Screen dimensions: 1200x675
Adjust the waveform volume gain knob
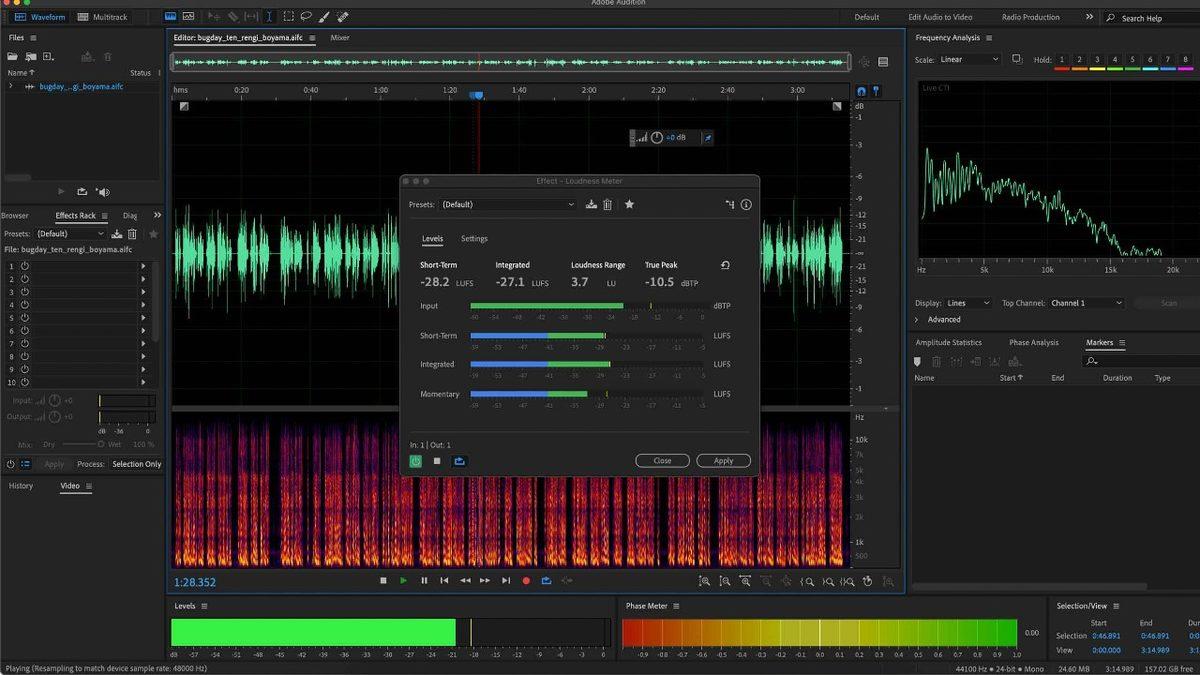(x=656, y=137)
